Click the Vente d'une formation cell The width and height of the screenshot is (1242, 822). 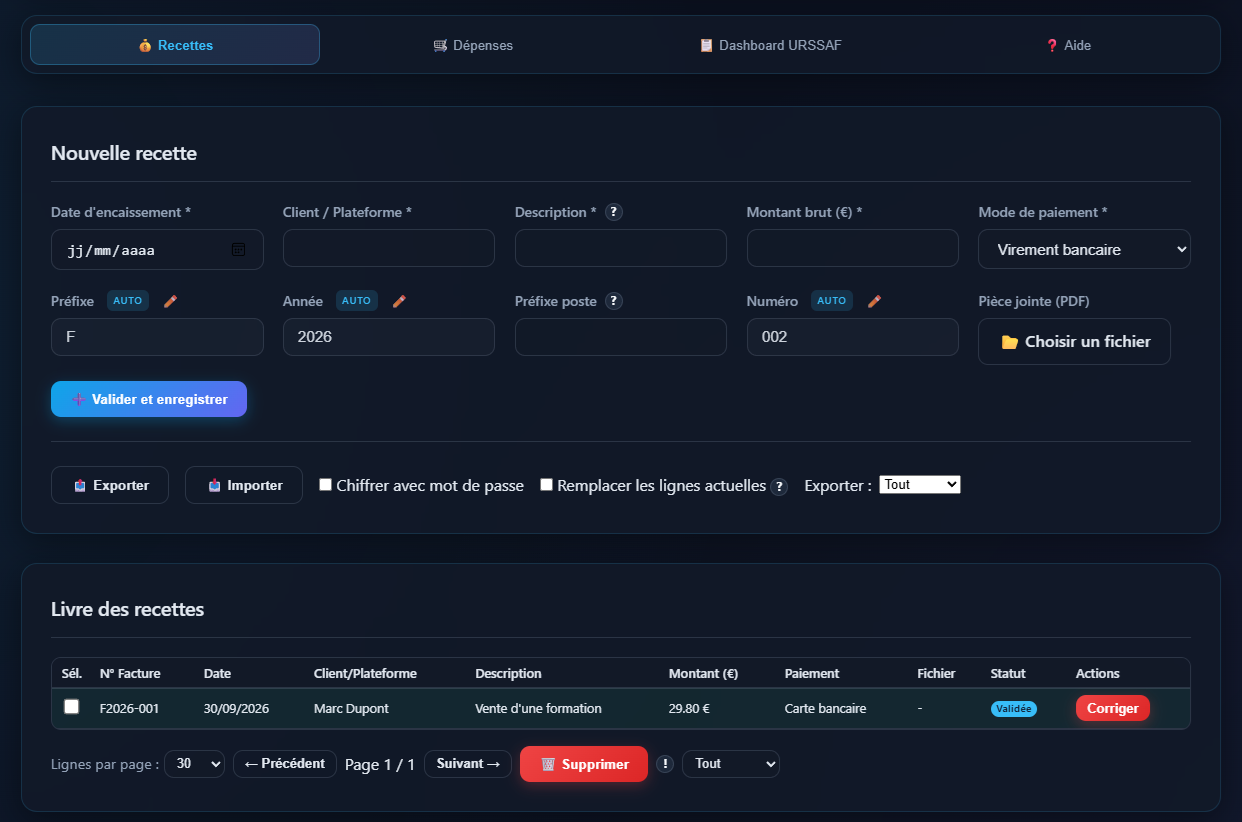[538, 708]
